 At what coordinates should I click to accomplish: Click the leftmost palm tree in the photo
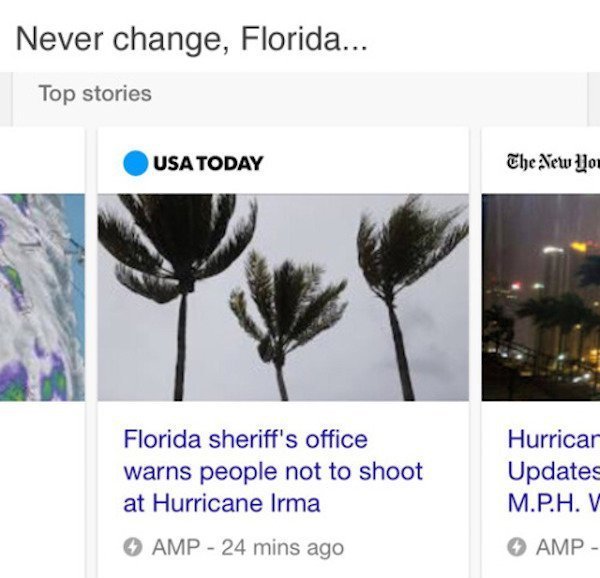pyautogui.click(x=181, y=290)
